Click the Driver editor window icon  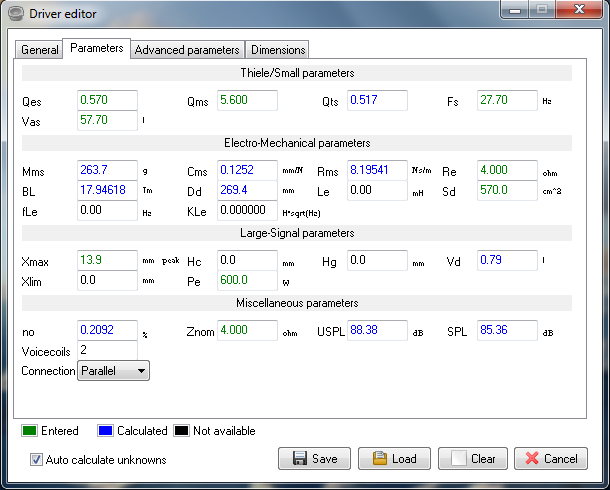click(16, 13)
